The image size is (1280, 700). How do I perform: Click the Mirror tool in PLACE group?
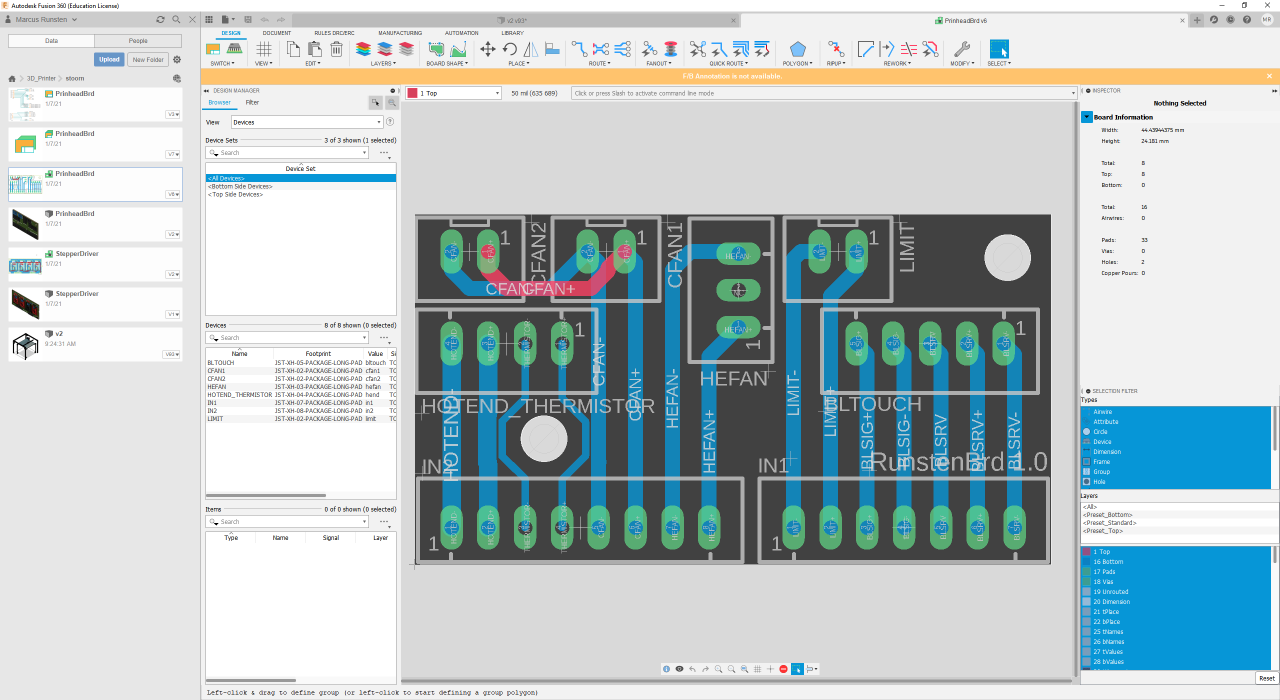pyautogui.click(x=531, y=48)
